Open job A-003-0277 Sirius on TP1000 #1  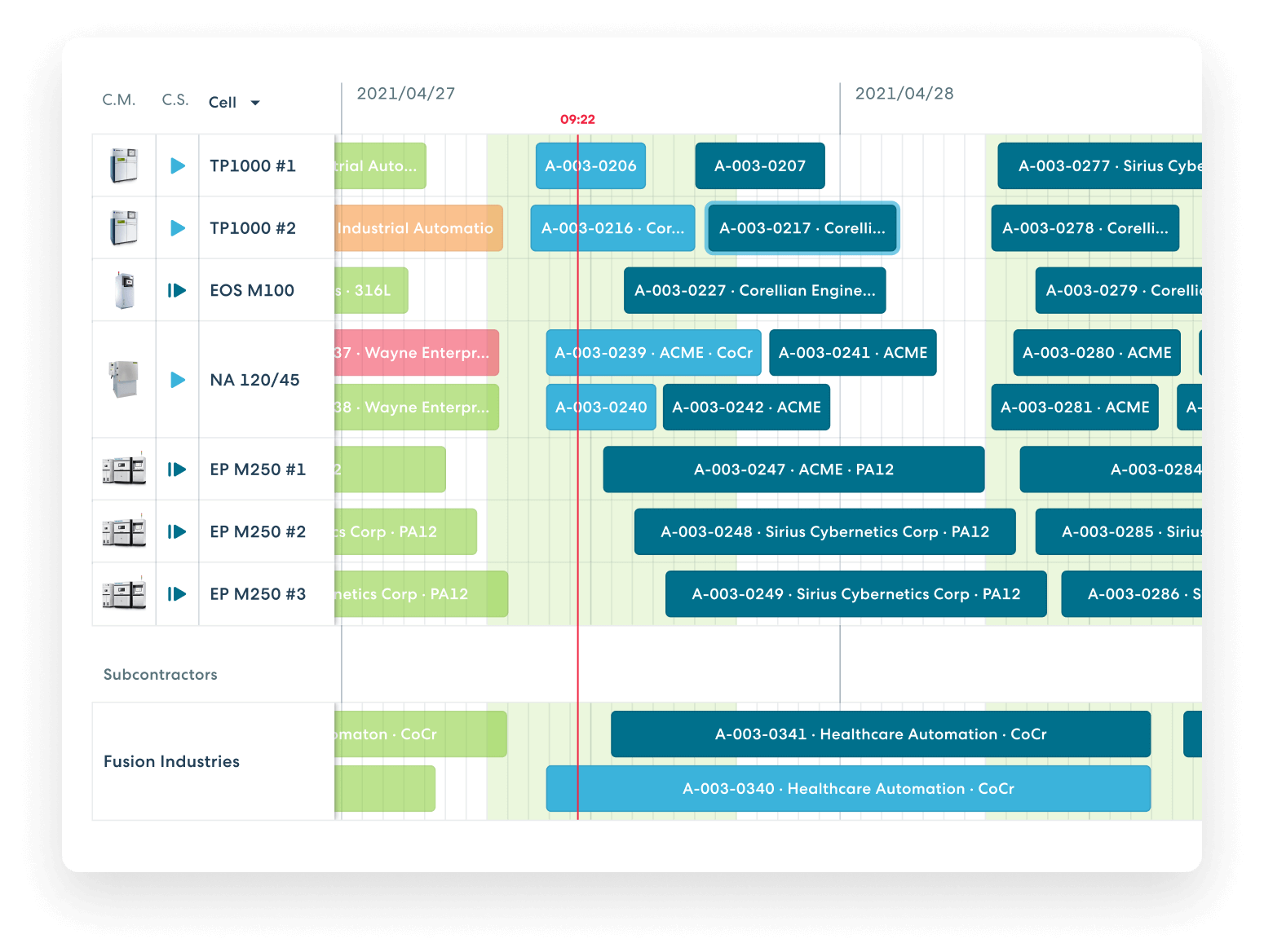[1100, 166]
